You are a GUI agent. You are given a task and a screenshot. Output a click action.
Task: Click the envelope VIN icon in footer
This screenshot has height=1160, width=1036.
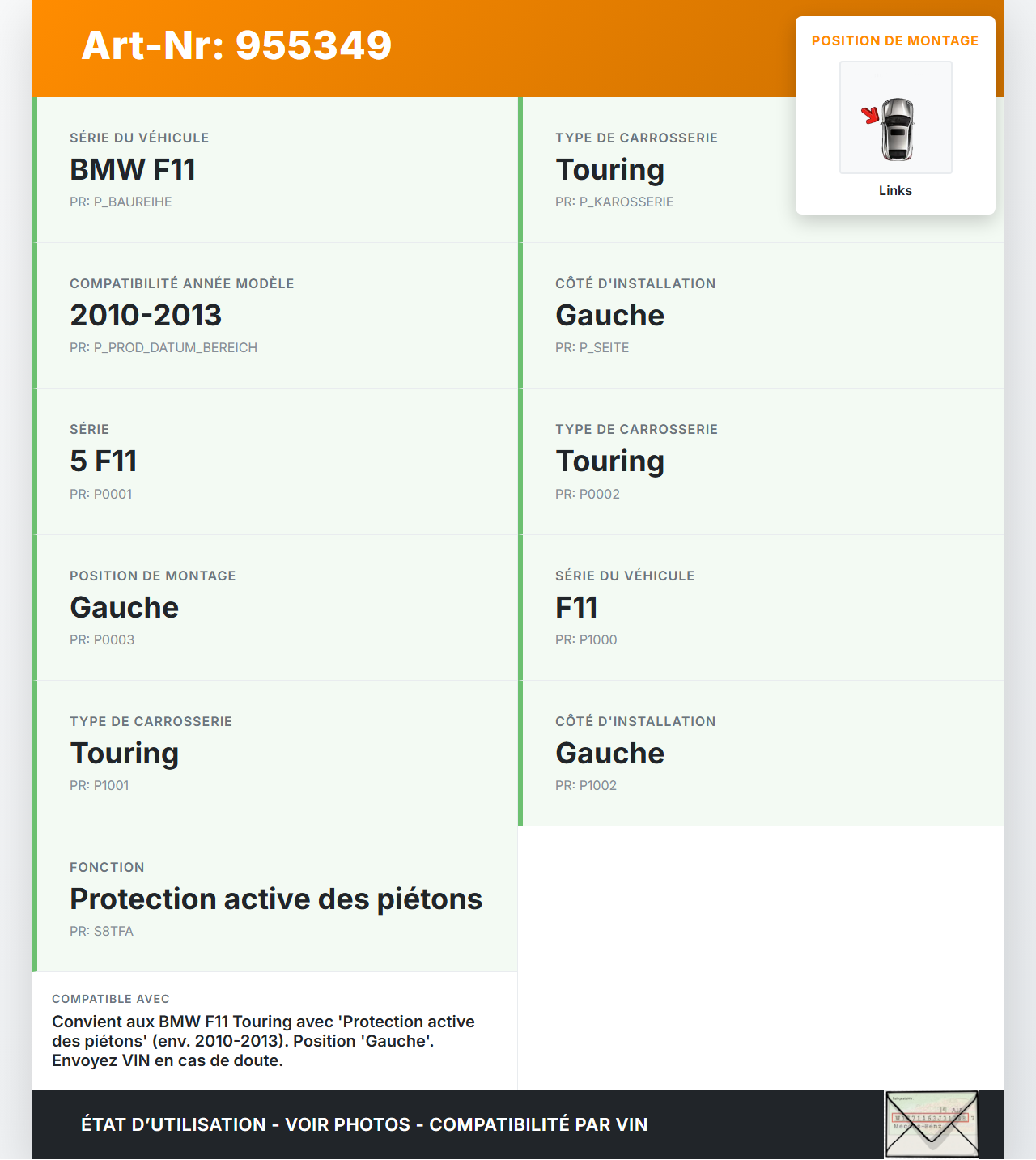point(932,1124)
